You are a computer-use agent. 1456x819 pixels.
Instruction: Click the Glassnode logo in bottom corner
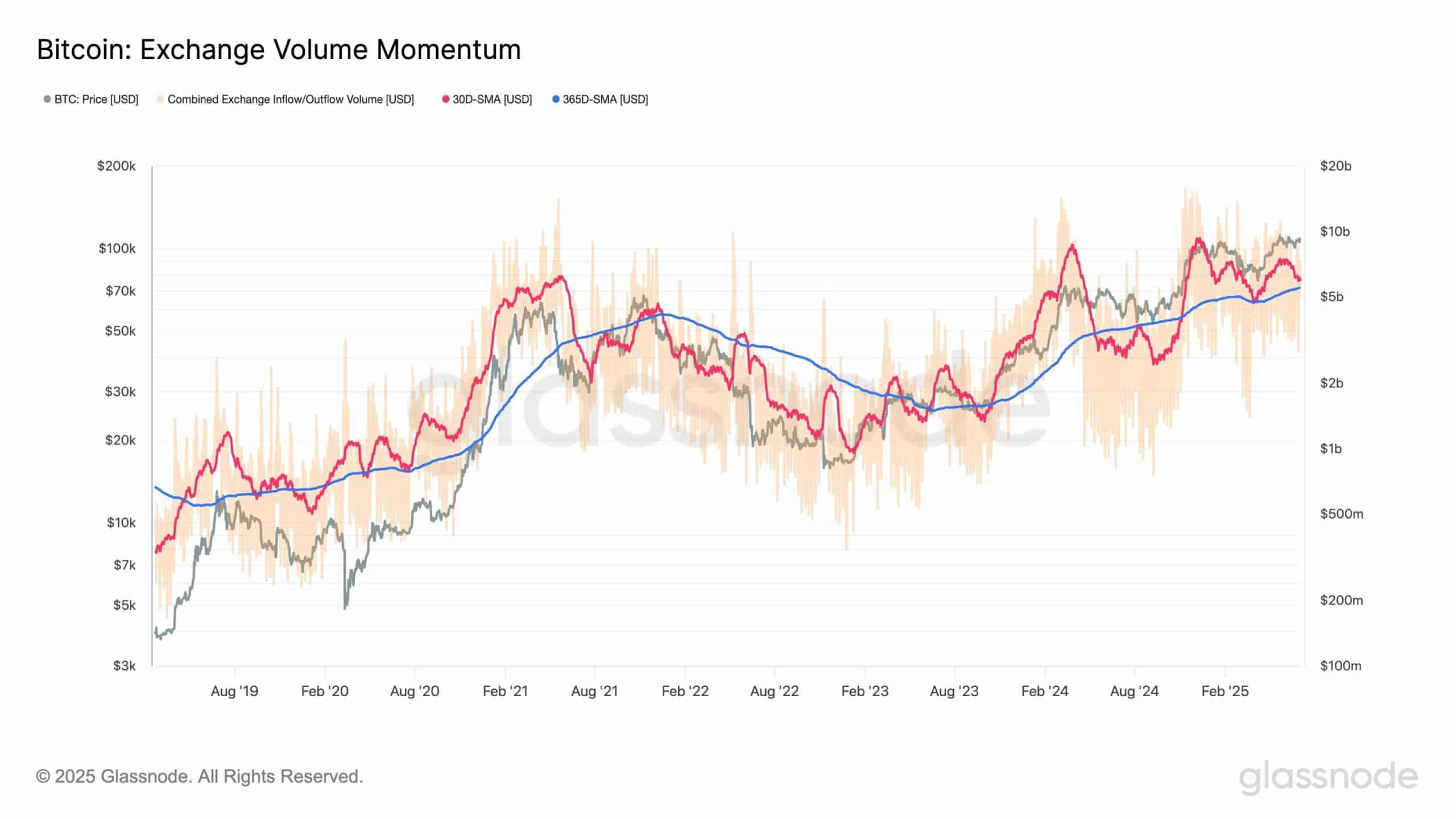(1328, 777)
